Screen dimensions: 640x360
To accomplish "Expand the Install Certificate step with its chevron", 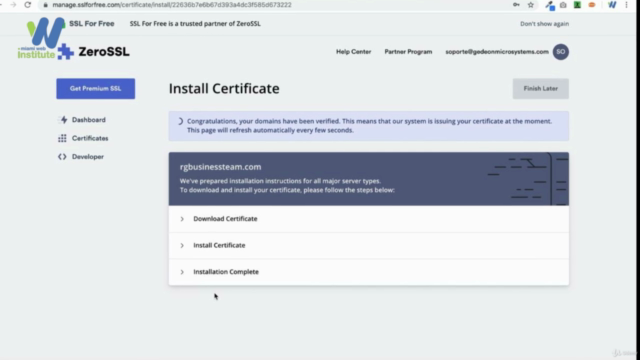I will point(182,246).
